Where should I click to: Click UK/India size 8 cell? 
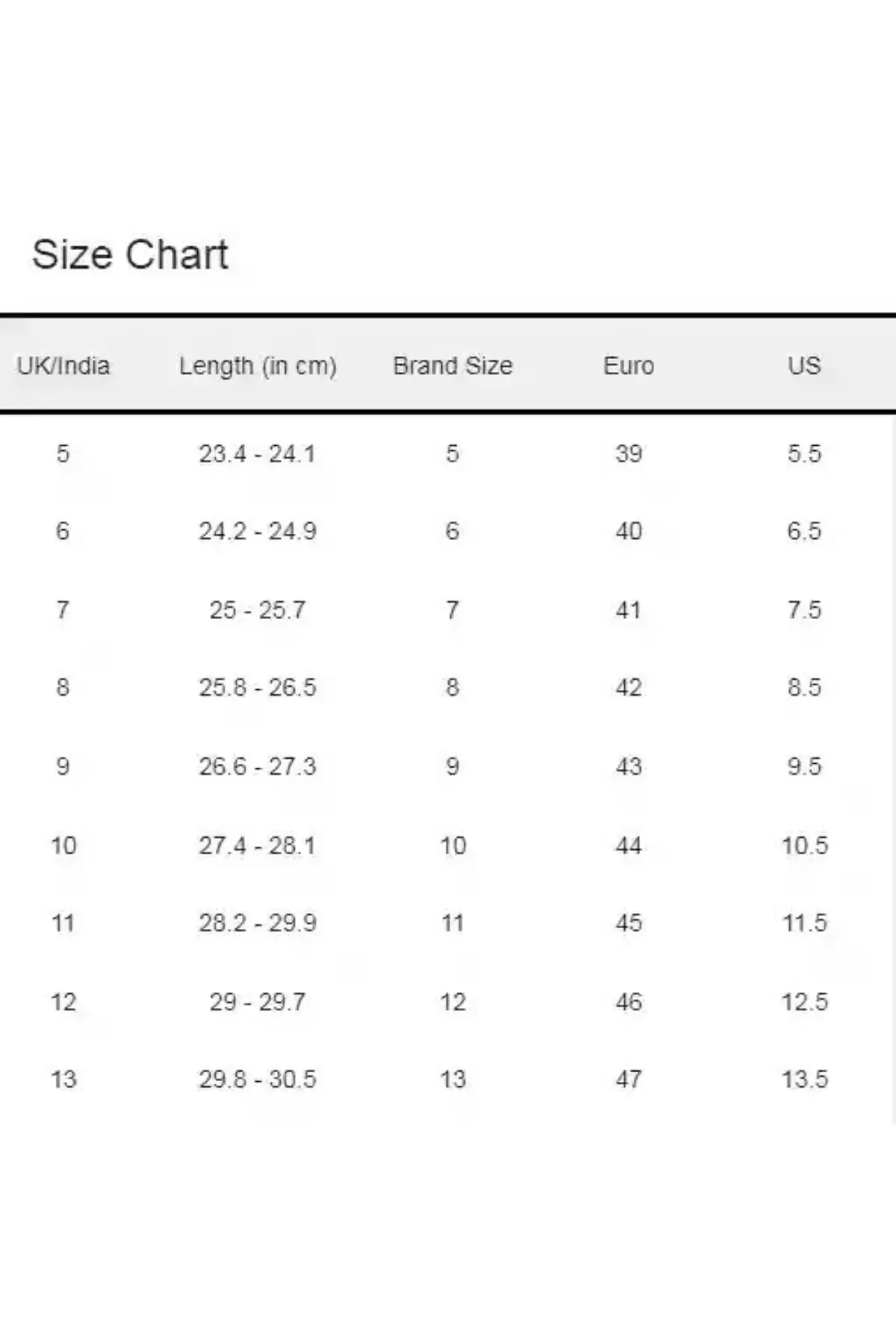[63, 687]
